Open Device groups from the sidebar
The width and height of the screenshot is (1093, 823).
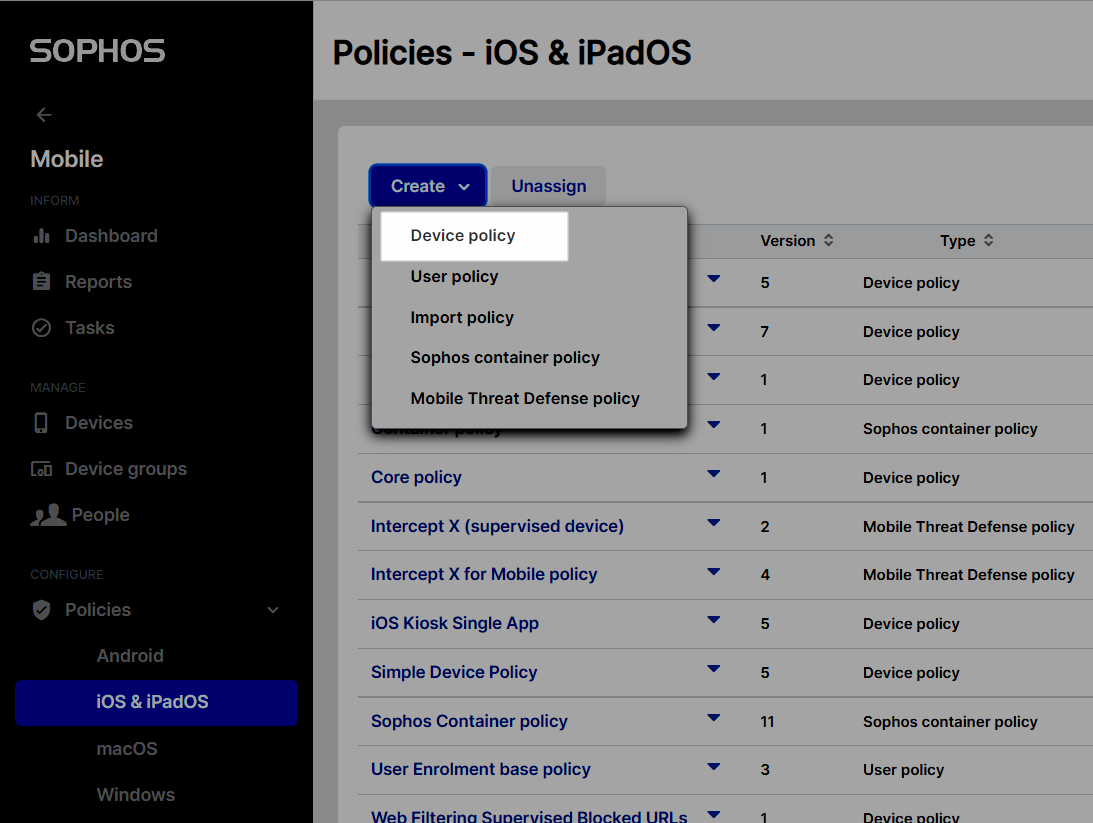coord(126,469)
